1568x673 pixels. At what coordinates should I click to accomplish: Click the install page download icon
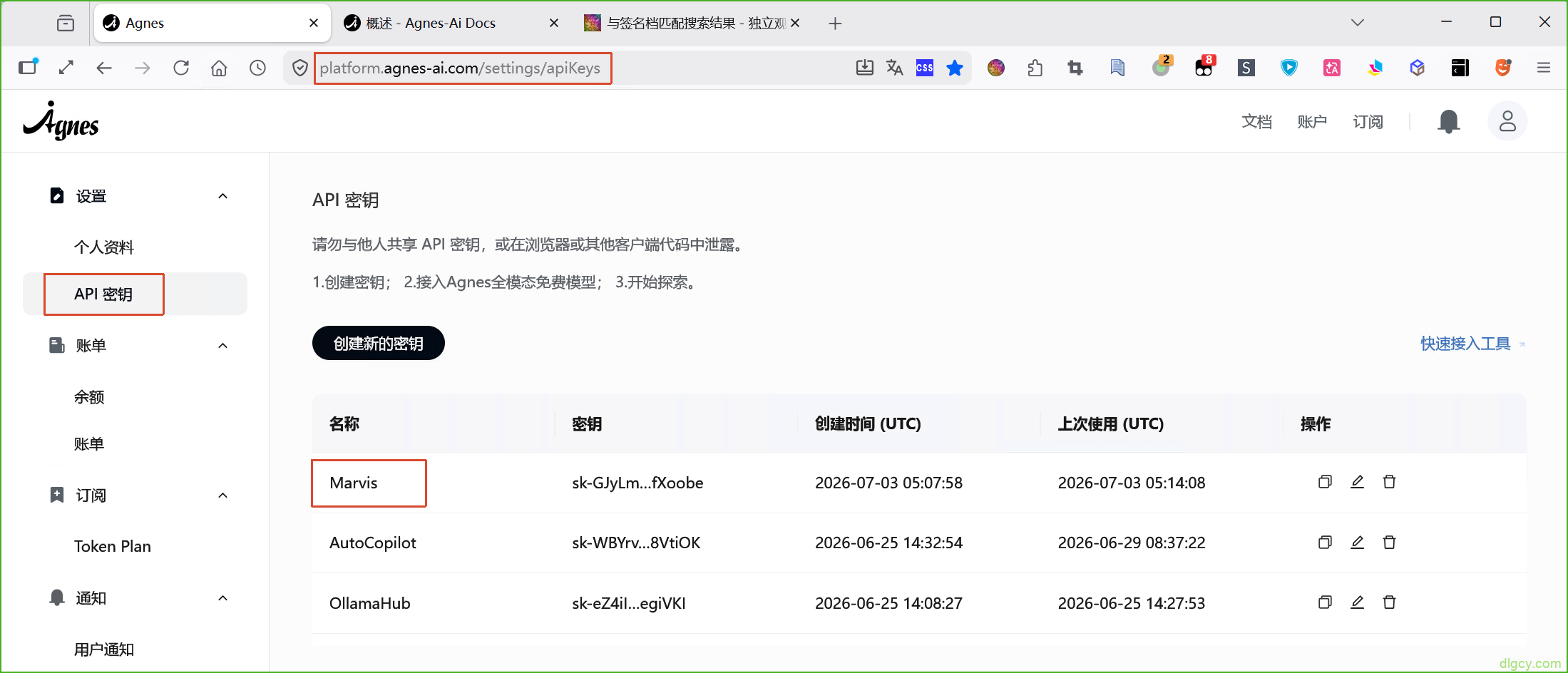[864, 68]
